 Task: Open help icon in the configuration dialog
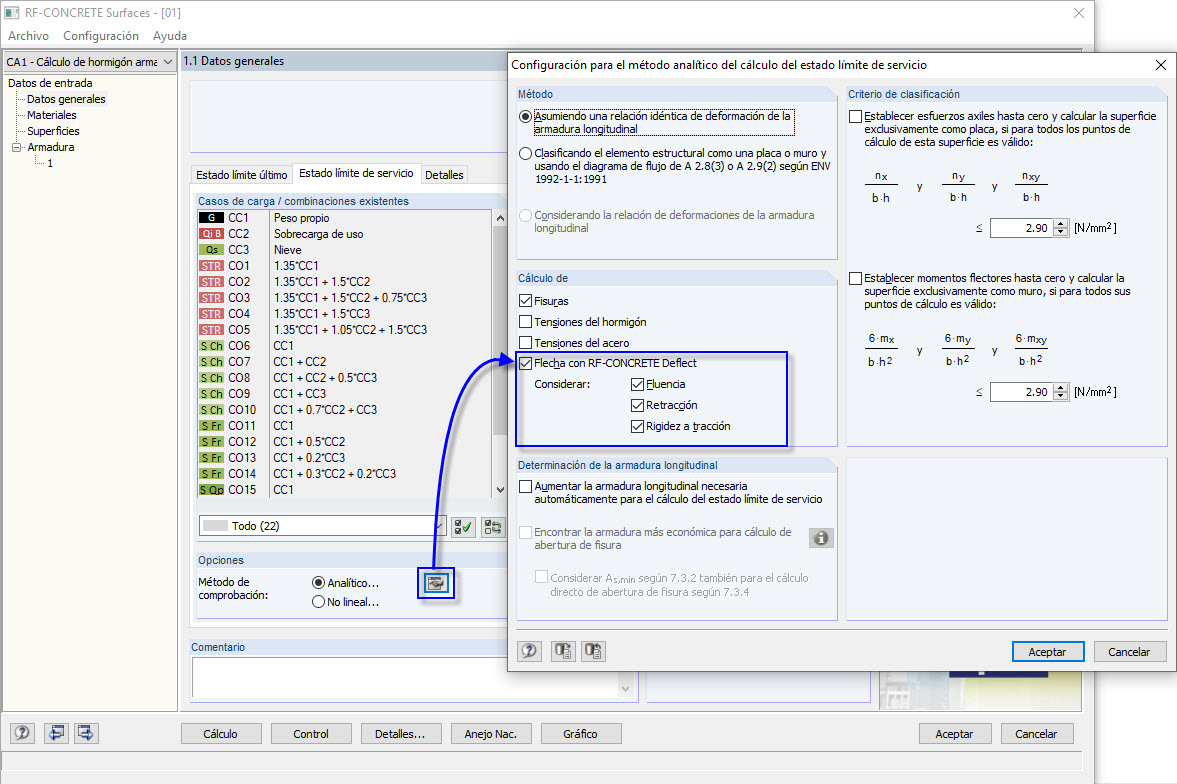529,651
